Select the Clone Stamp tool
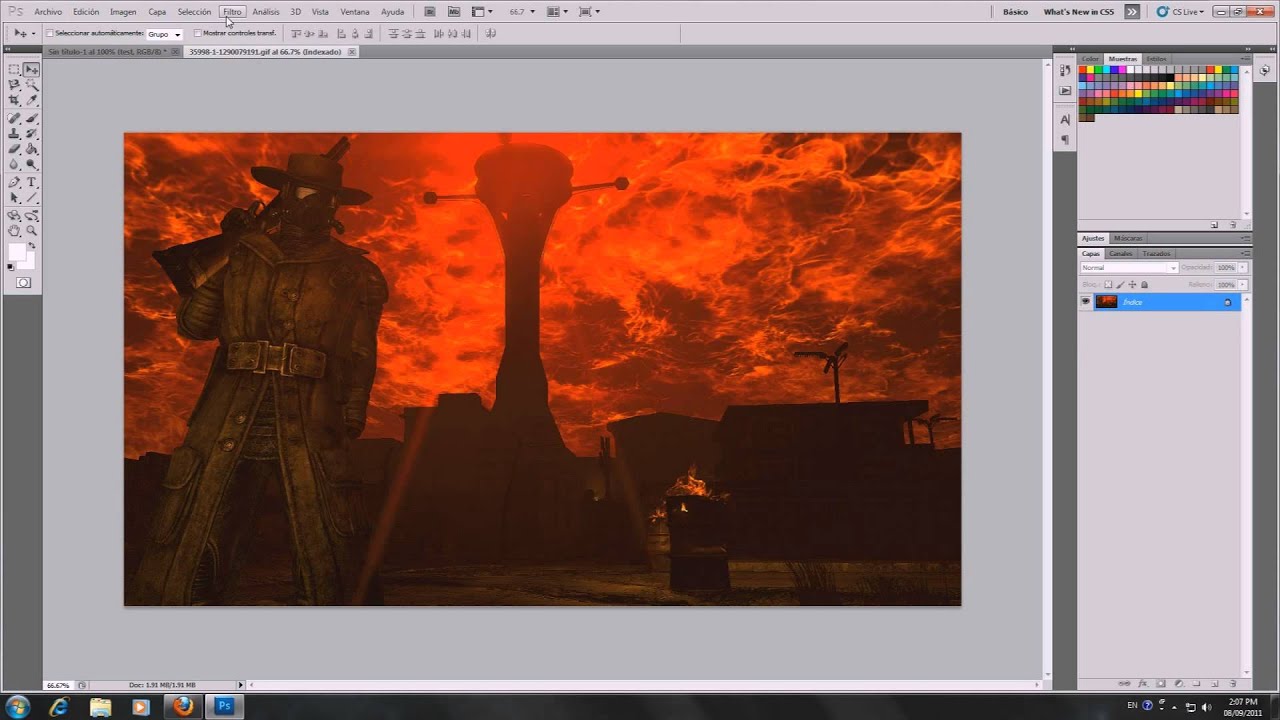Image resolution: width=1280 pixels, height=720 pixels. 15,133
